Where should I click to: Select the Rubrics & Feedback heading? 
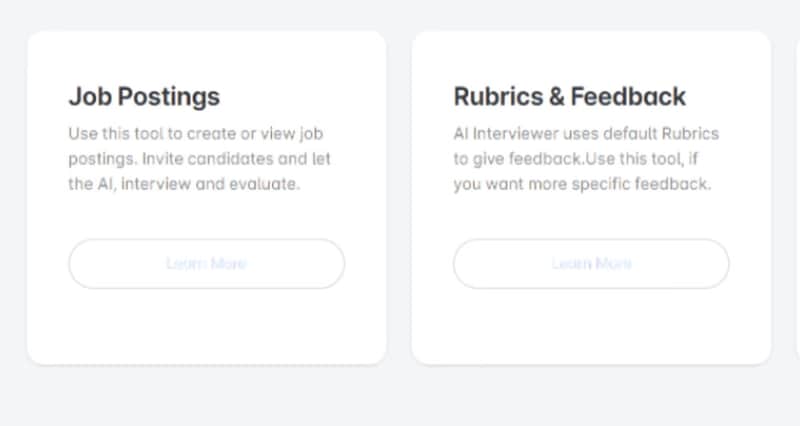[569, 97]
